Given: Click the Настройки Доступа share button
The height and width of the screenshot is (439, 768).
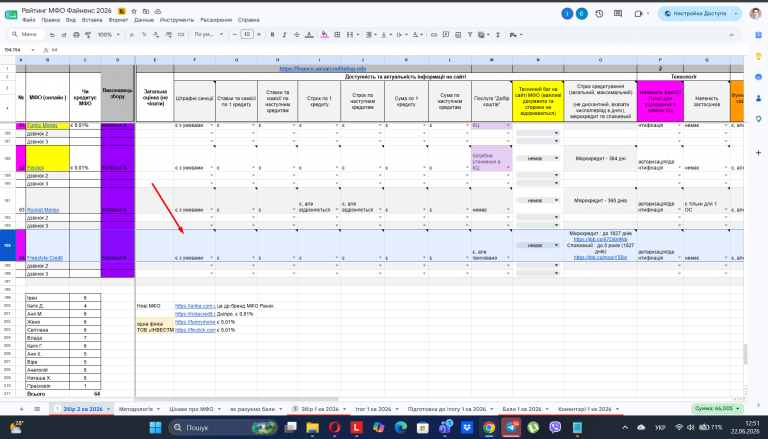Looking at the screenshot, I should [695, 14].
